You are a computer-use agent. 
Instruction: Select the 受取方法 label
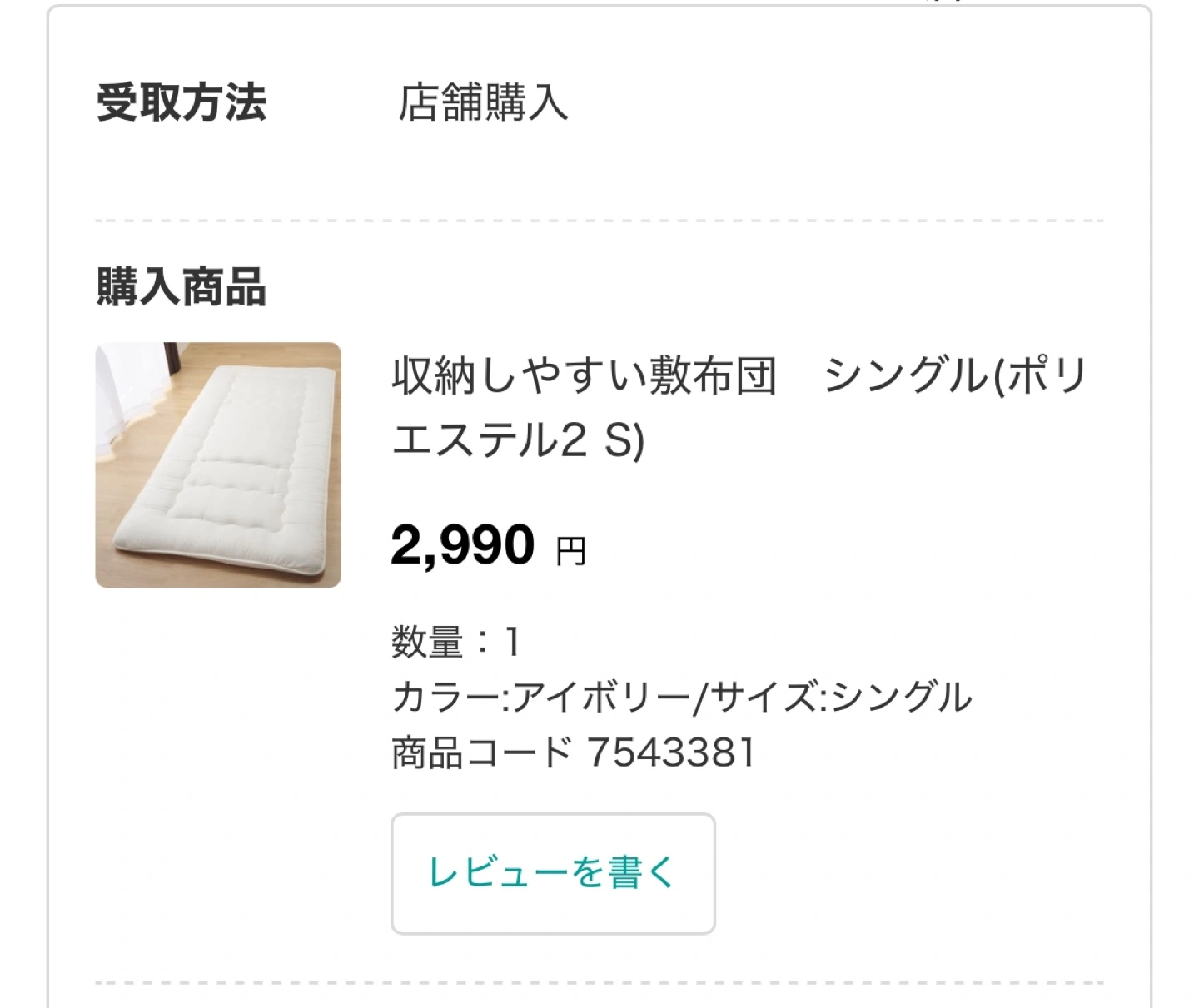[x=182, y=103]
